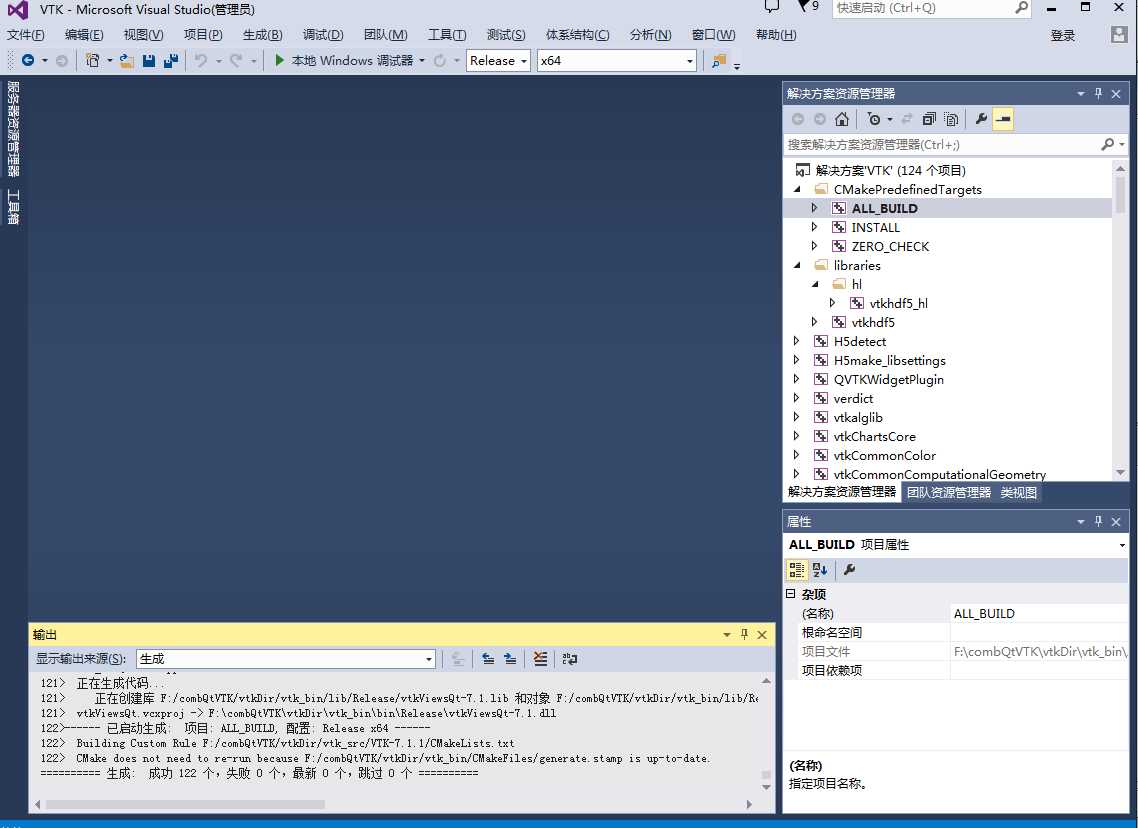Click the account avatar icon near 登录
1138x828 pixels.
[x=1119, y=35]
